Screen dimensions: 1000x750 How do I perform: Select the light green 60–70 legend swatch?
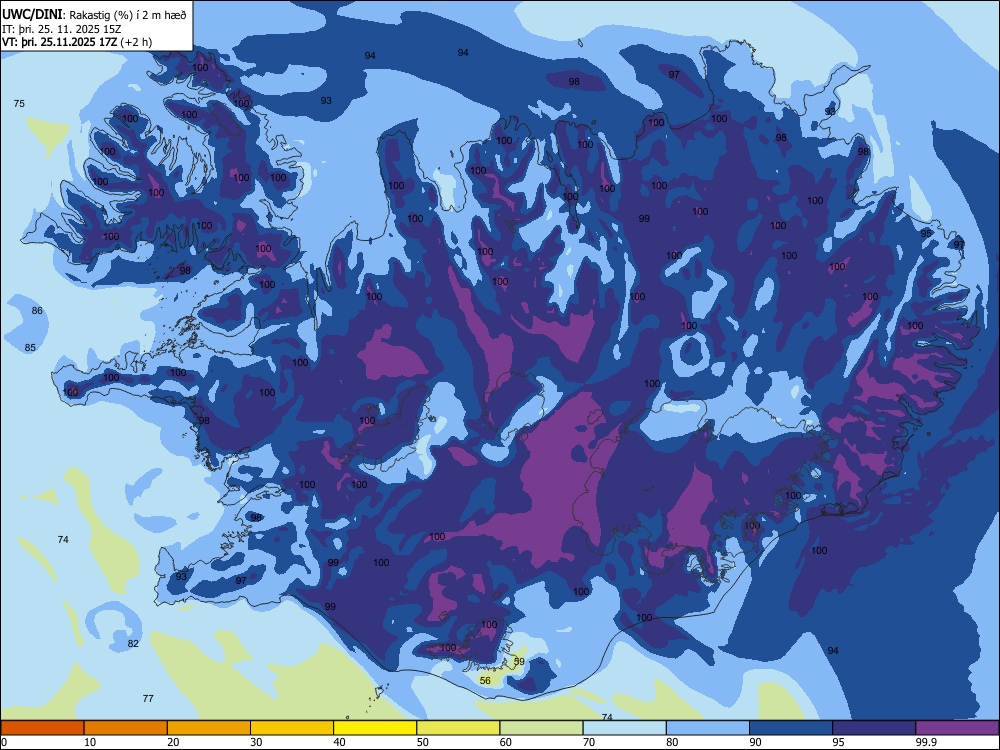click(541, 728)
